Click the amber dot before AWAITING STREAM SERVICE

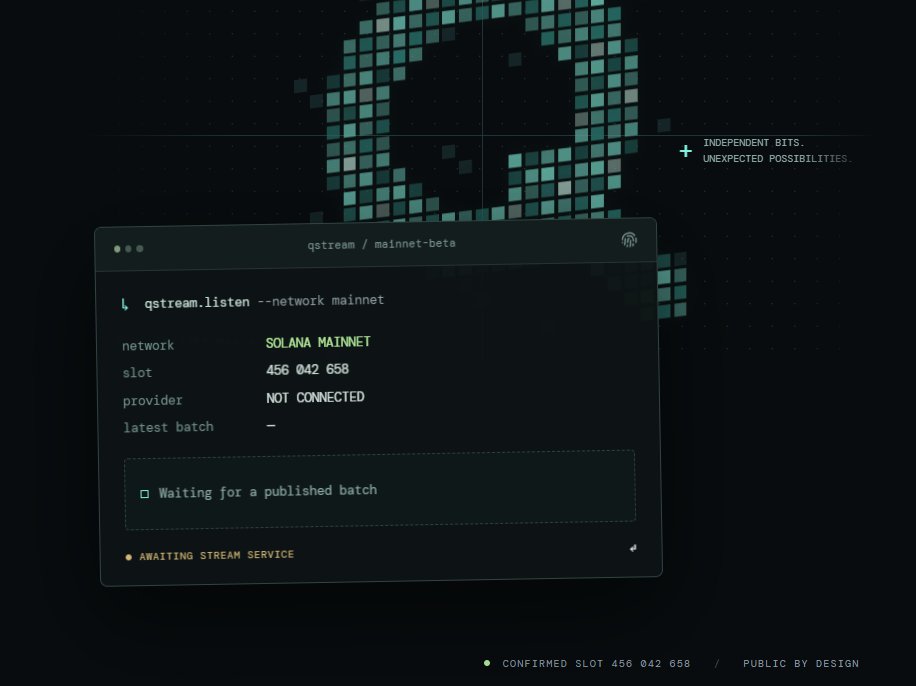pyautogui.click(x=129, y=557)
